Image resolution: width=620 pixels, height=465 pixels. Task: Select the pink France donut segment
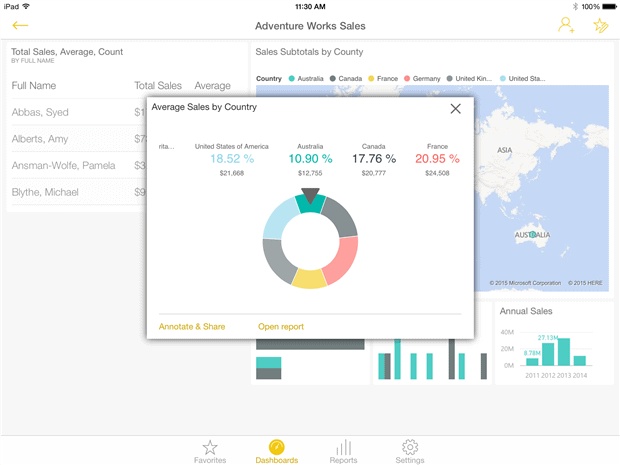click(343, 260)
